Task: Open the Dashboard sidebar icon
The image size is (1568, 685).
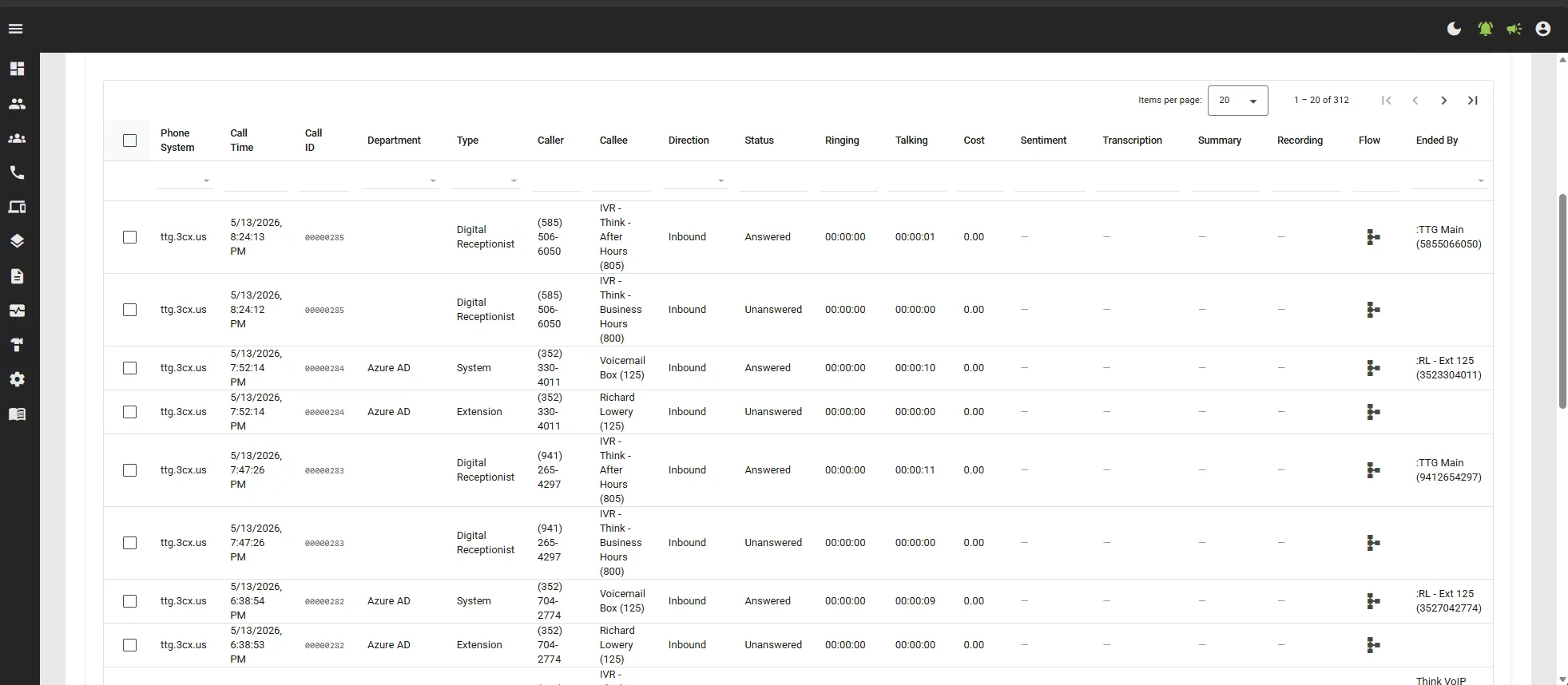Action: click(x=17, y=69)
